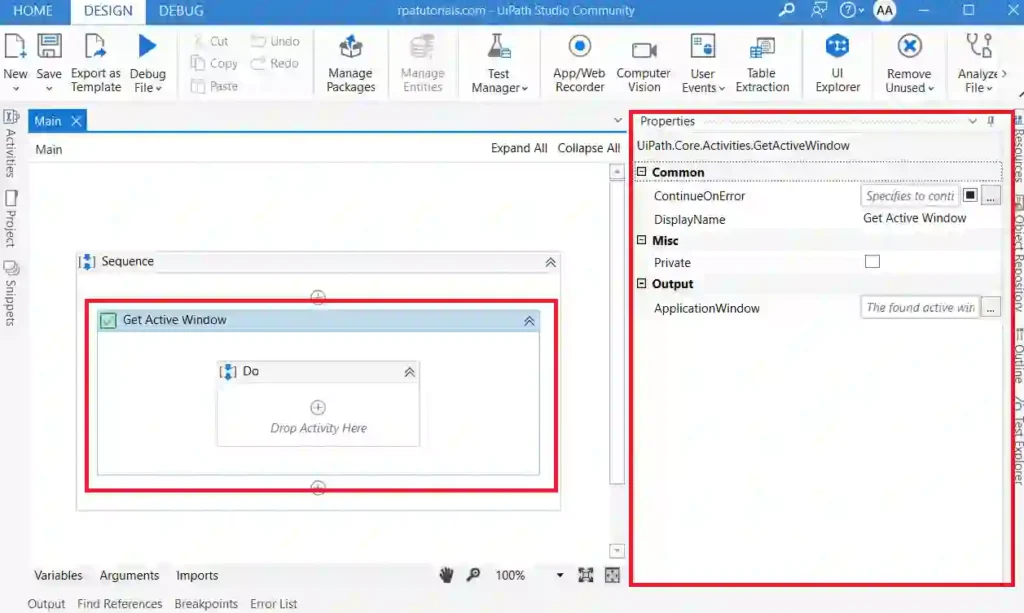Click Expand All
This screenshot has width=1024, height=613.
coord(519,148)
